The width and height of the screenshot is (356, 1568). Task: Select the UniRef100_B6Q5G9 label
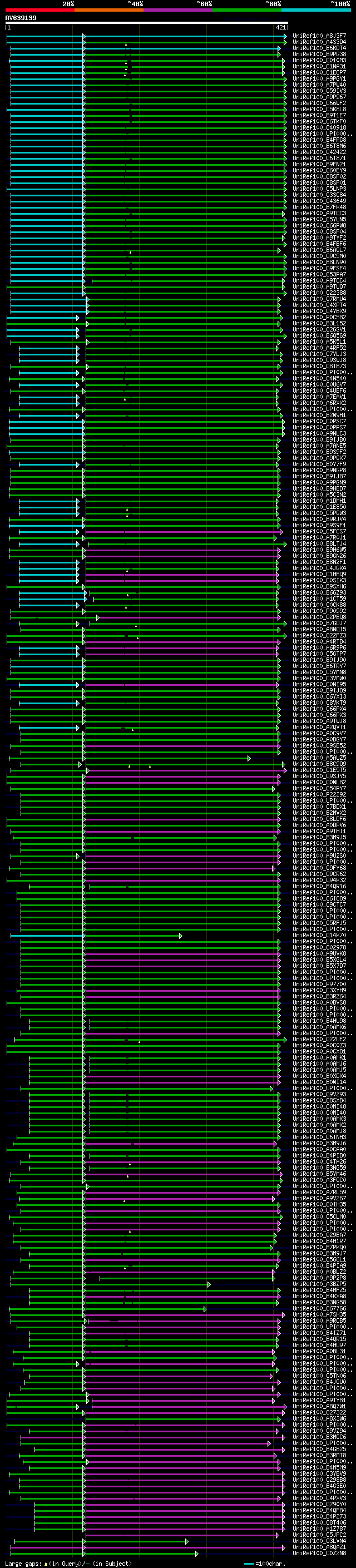coord(319,335)
